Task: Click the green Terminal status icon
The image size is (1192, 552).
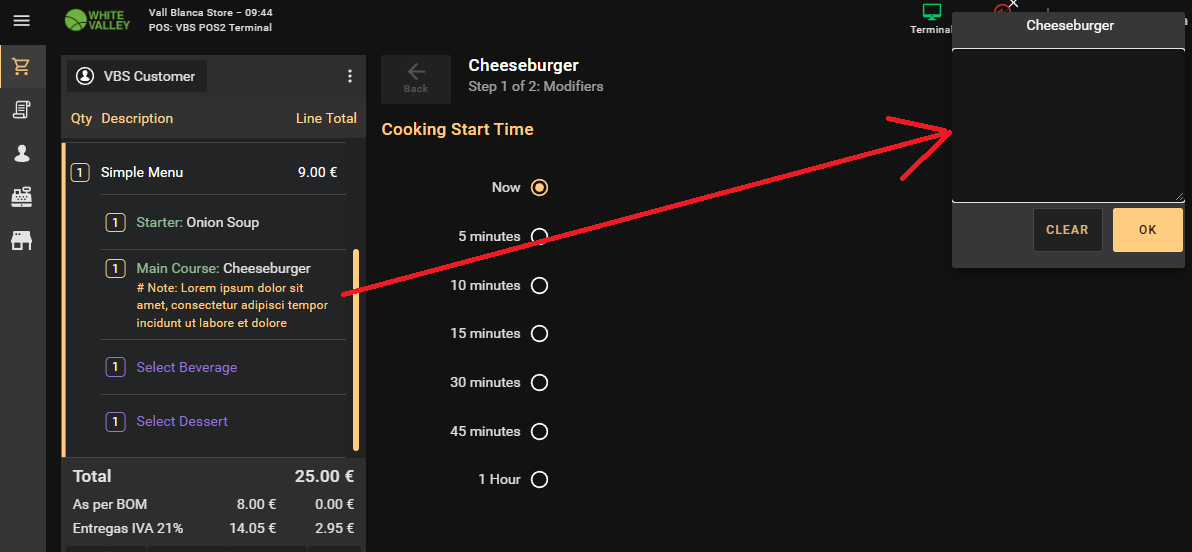Action: (x=932, y=14)
